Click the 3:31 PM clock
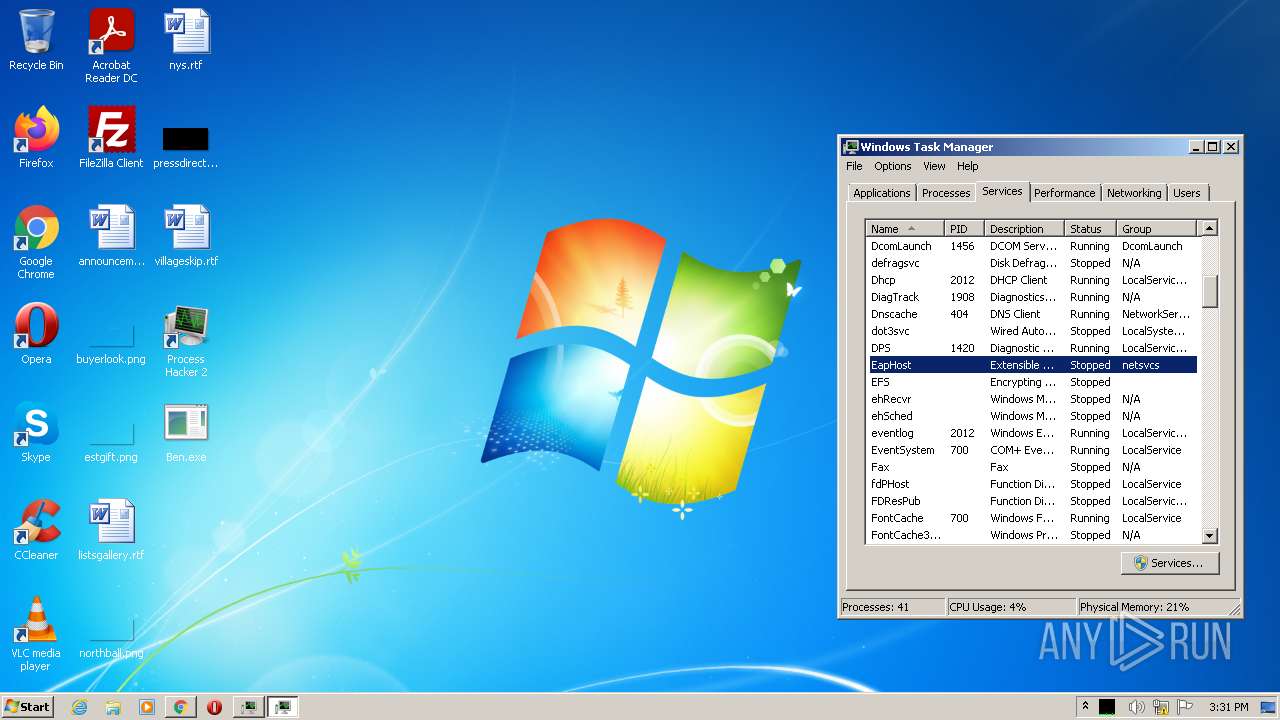This screenshot has height=720, width=1280. 1228,707
